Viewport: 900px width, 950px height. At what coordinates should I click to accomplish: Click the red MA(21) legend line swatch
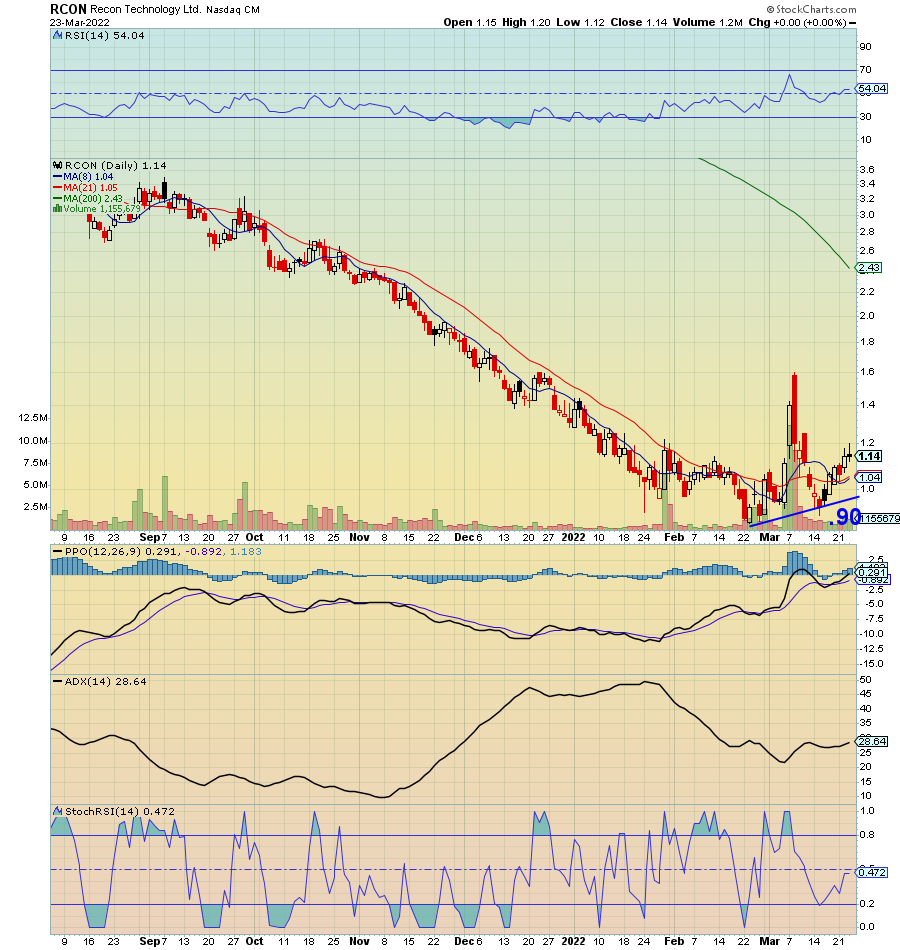pyautogui.click(x=58, y=188)
